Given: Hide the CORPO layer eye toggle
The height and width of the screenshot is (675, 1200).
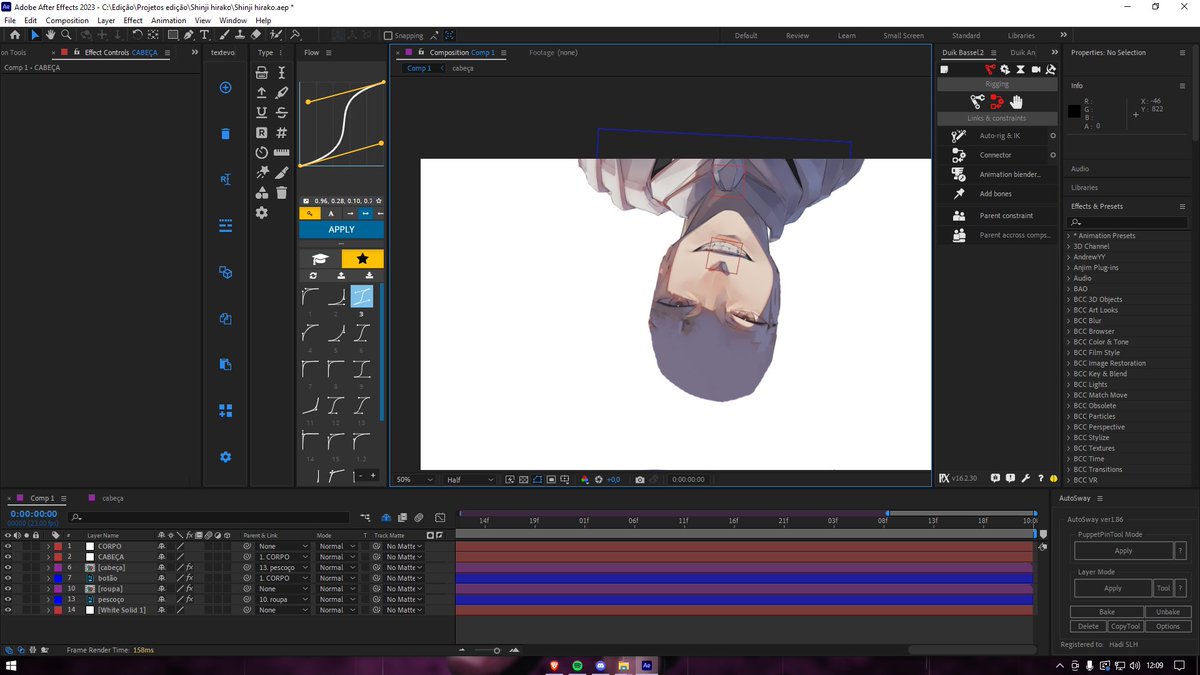Looking at the screenshot, I should [8, 546].
